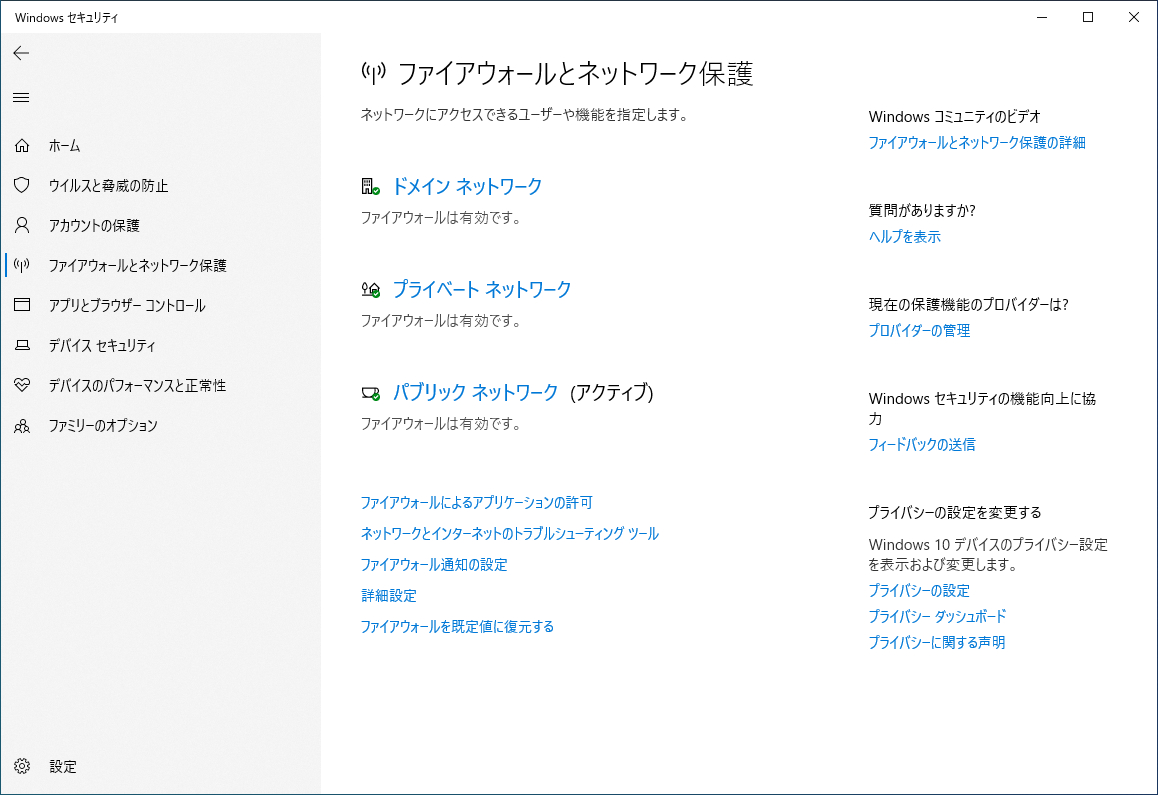Click the Home house icon

(x=22, y=146)
